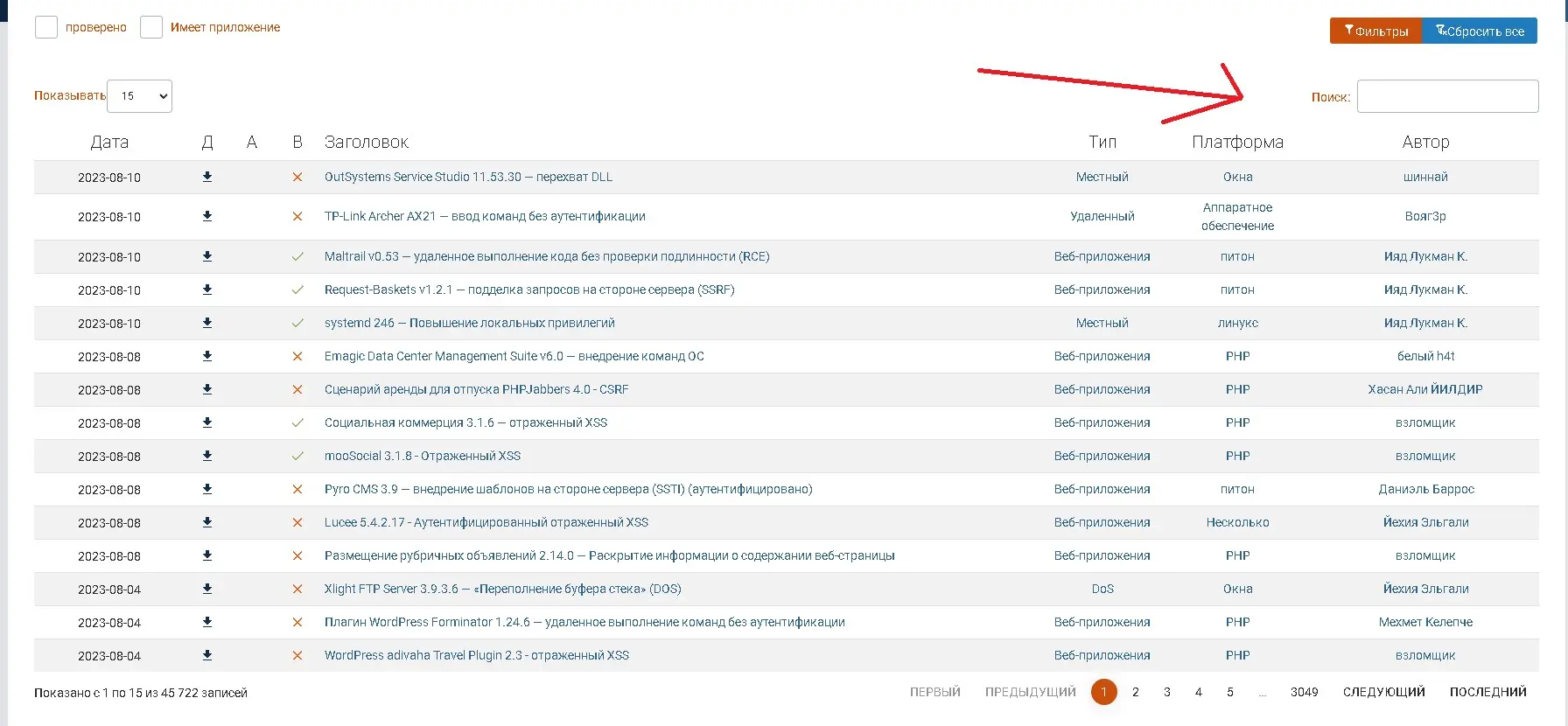
Task: Click author 'белый h4t'
Action: pyautogui.click(x=1425, y=356)
